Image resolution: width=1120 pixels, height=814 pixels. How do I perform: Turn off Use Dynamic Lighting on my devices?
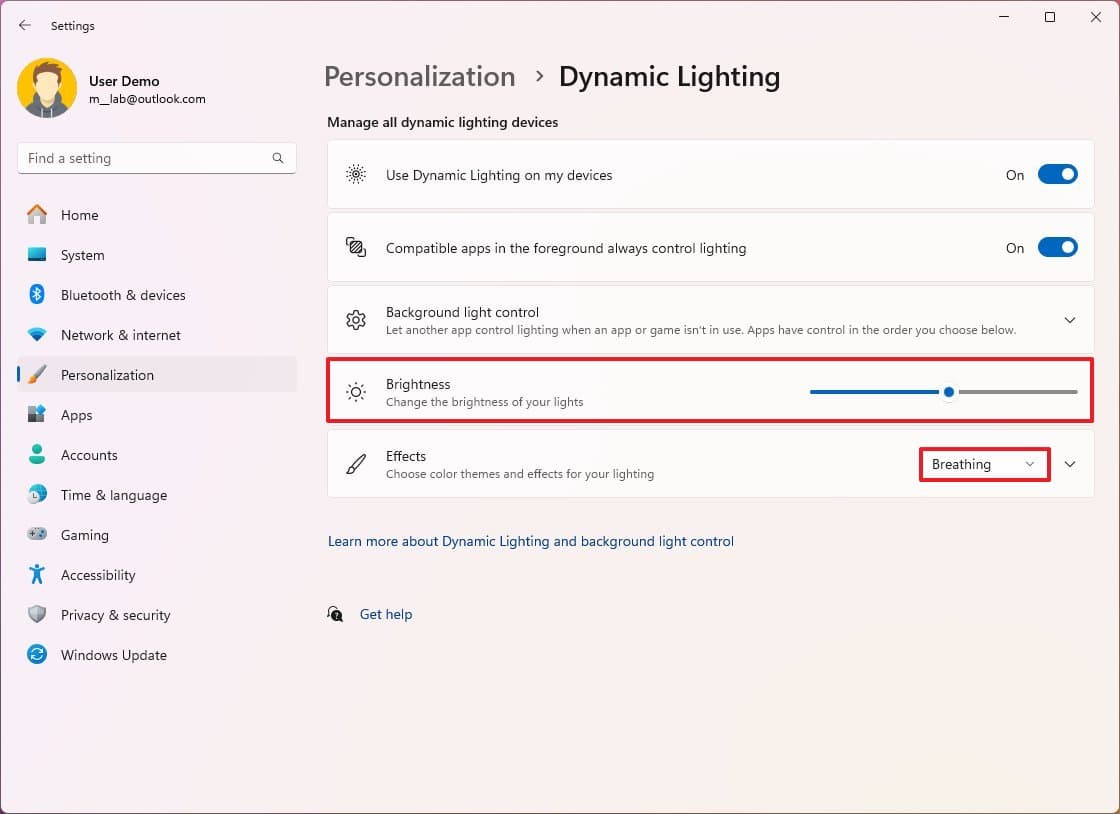pos(1057,174)
